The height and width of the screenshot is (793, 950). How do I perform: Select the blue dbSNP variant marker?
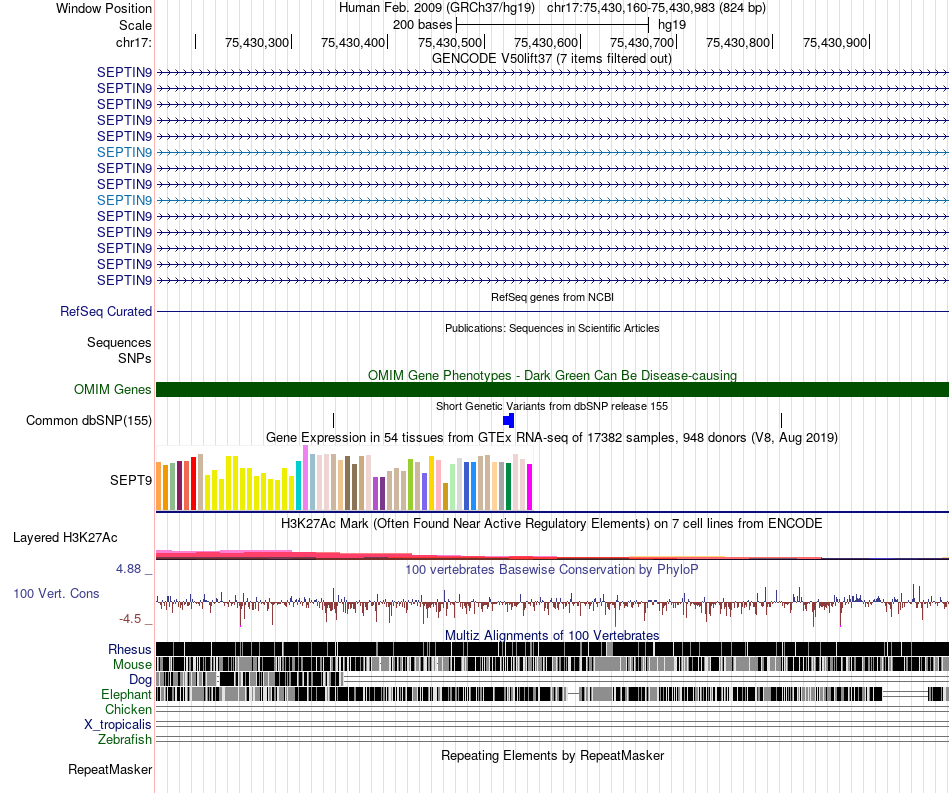508,420
